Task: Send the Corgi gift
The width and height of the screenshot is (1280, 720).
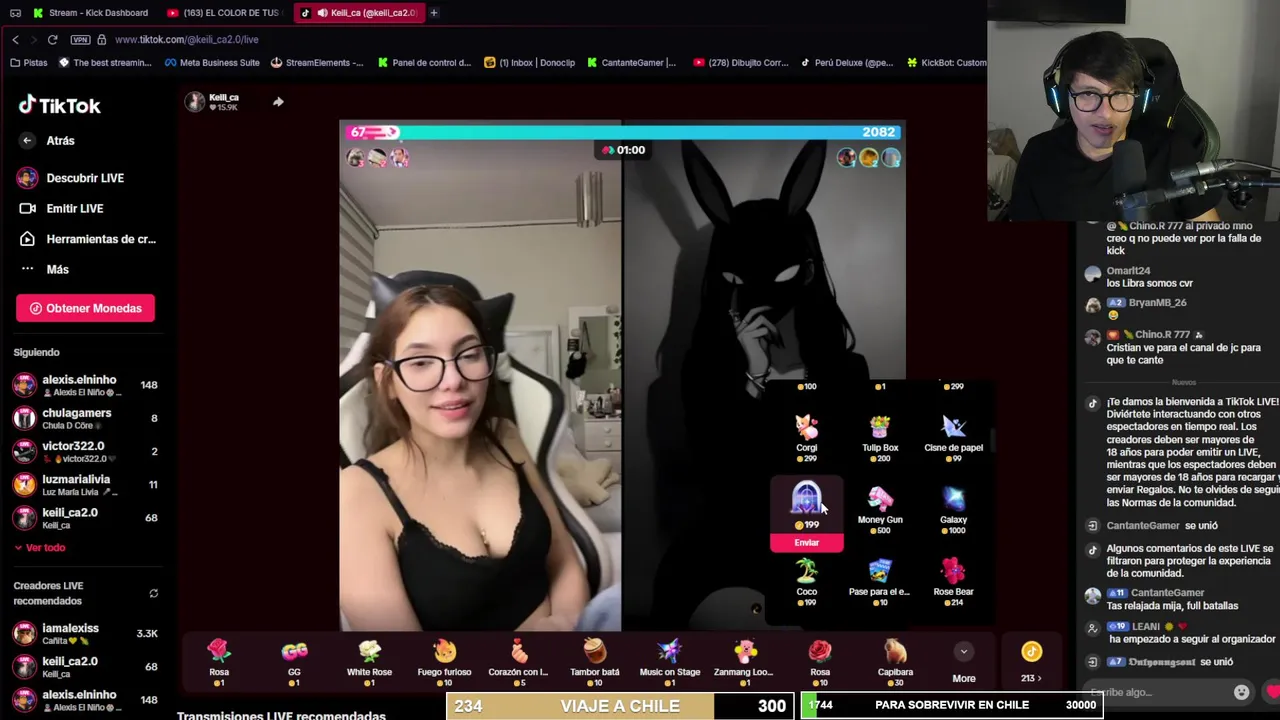Action: point(806,437)
